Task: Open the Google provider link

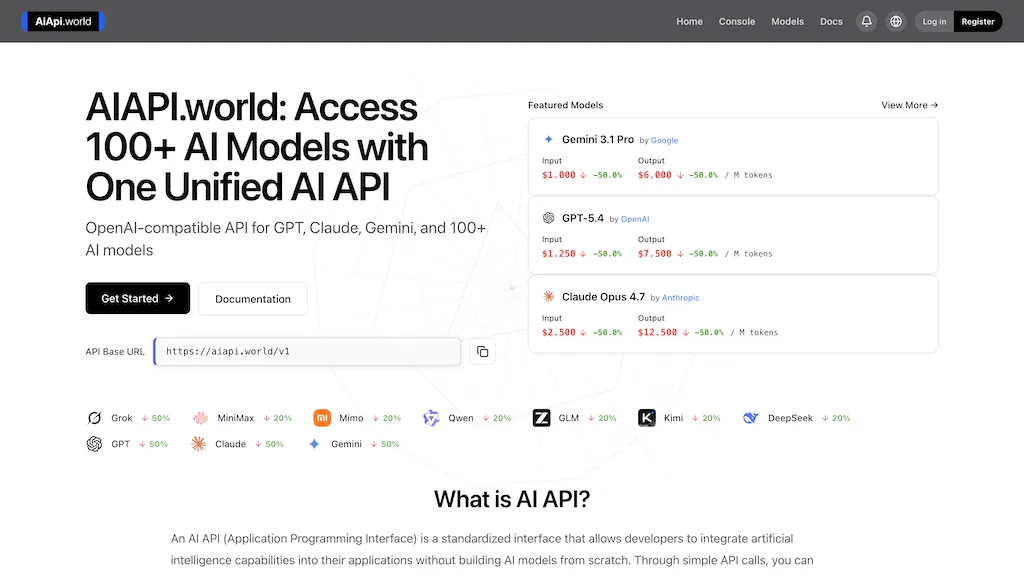Action: (x=664, y=140)
